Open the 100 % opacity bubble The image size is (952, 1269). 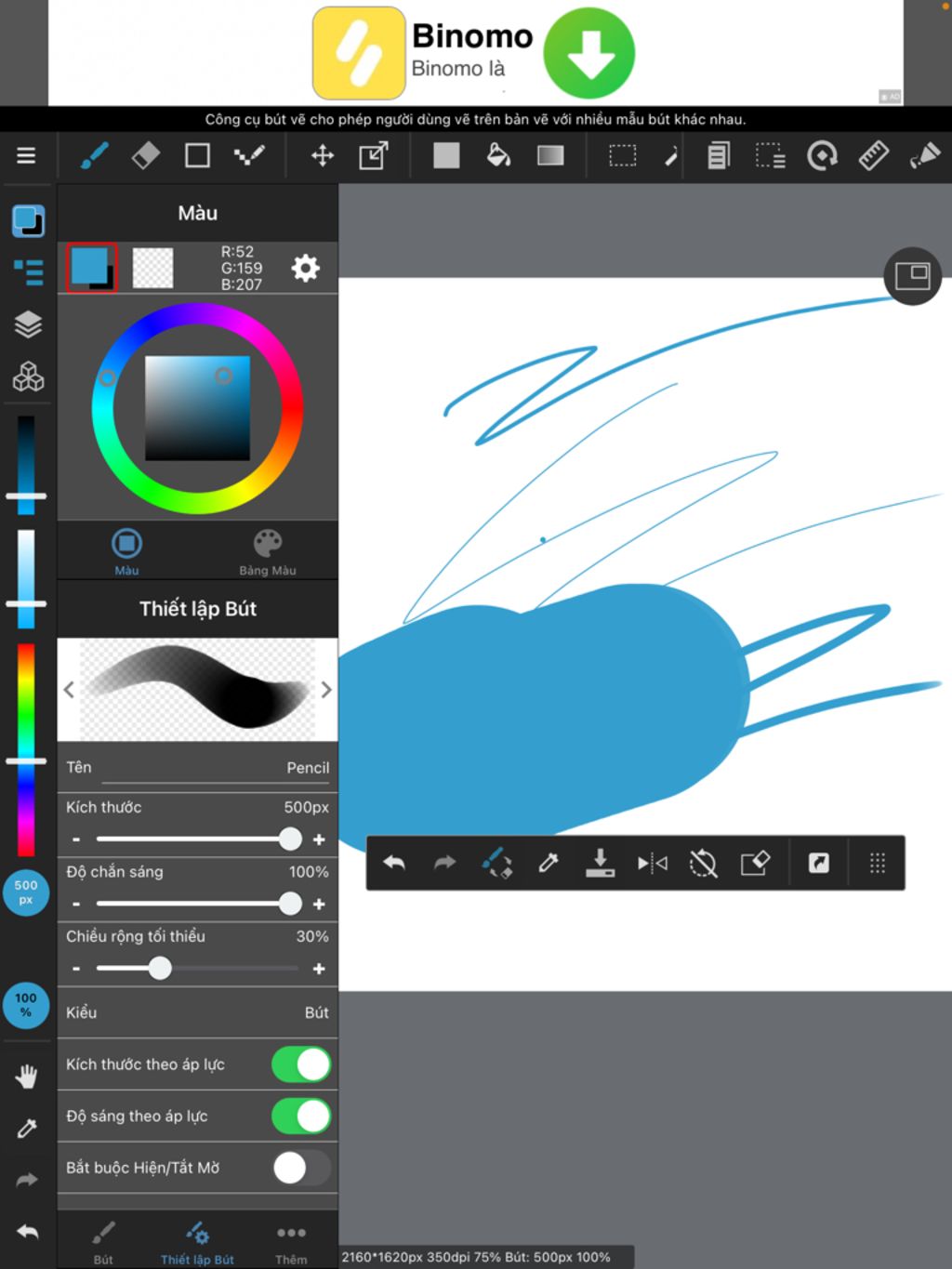tap(26, 1005)
